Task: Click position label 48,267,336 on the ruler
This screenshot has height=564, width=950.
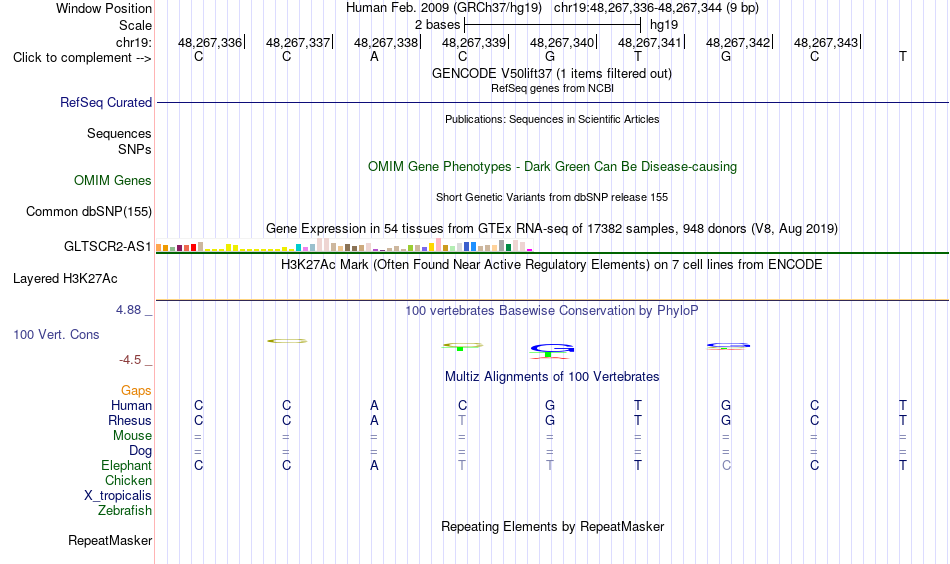Action: pos(210,42)
